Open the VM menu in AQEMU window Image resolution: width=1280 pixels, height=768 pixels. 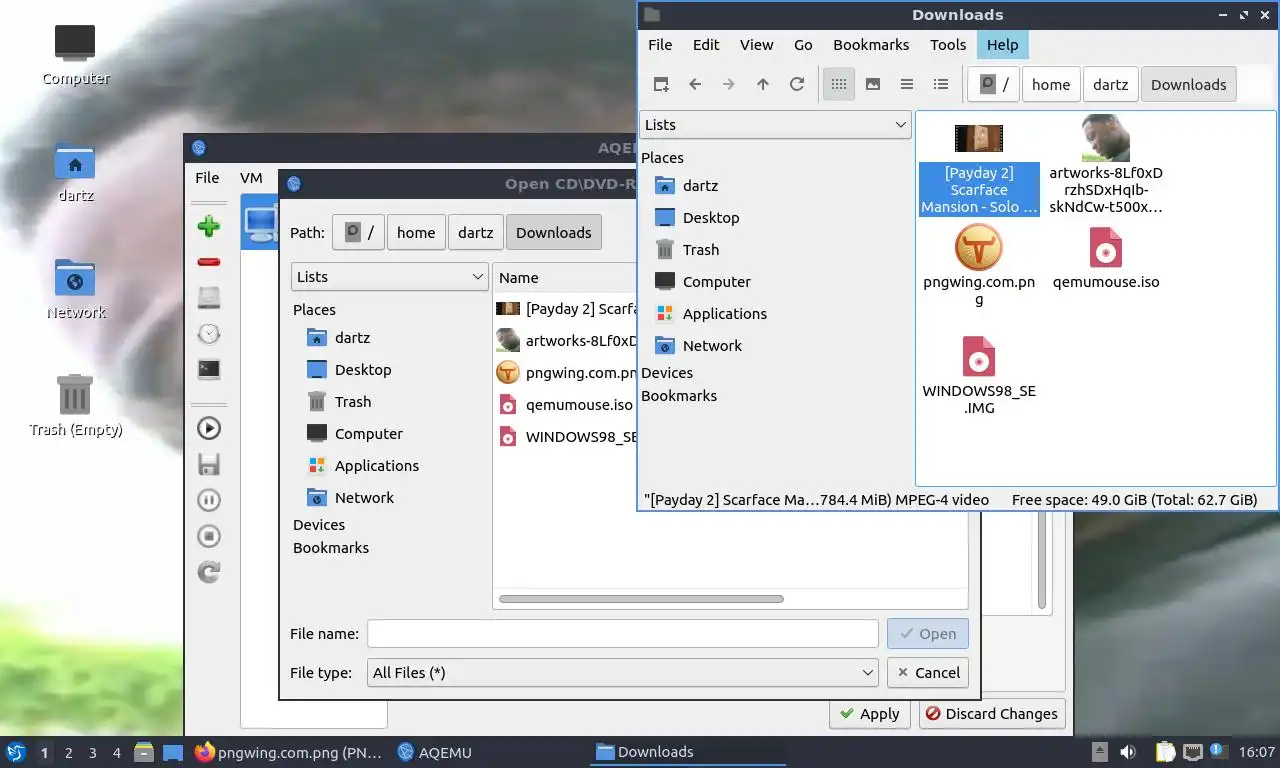click(x=251, y=178)
